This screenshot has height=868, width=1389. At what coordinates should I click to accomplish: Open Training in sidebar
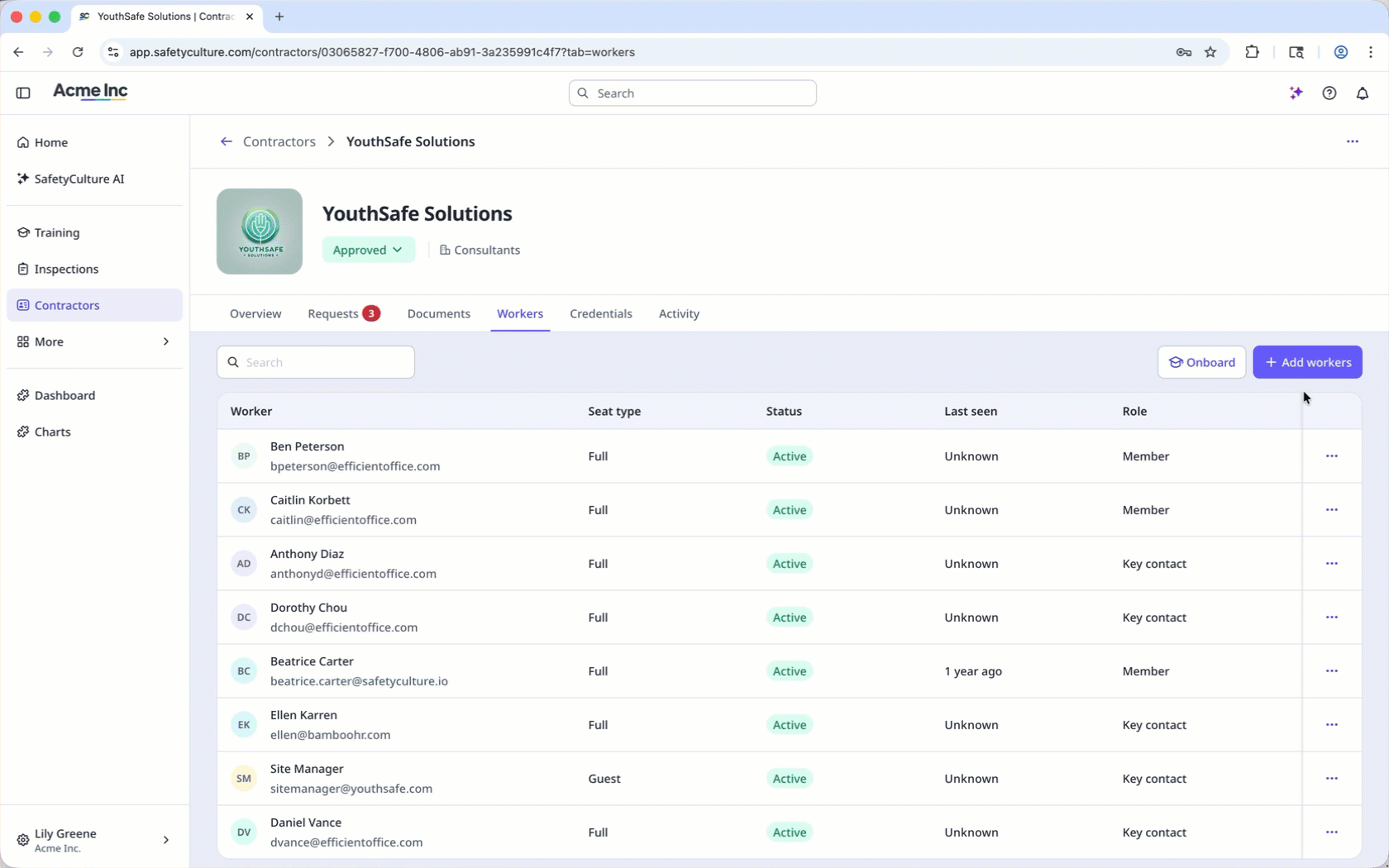coord(94,232)
